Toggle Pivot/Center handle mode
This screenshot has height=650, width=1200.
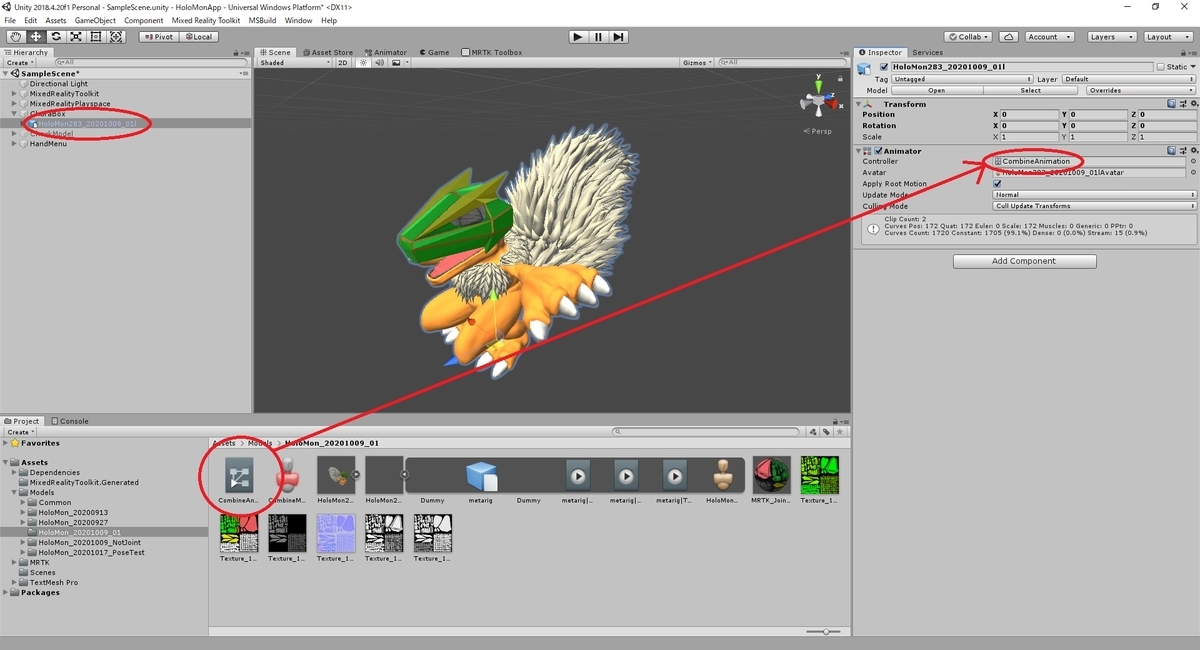click(x=158, y=36)
